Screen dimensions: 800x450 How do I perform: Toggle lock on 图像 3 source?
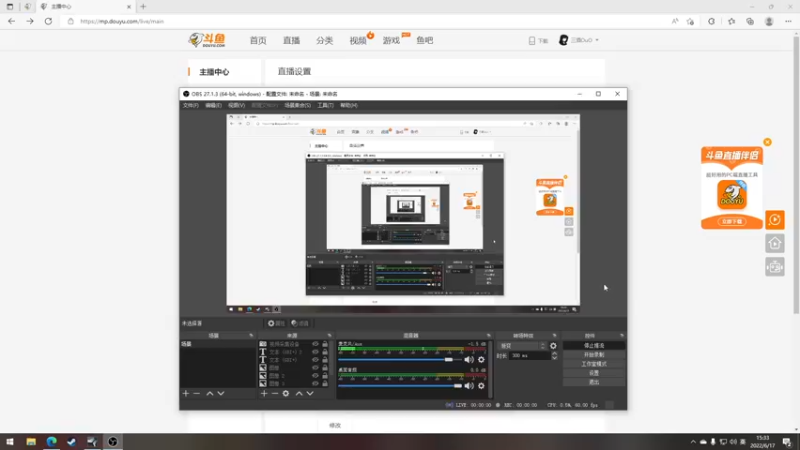[x=324, y=383]
